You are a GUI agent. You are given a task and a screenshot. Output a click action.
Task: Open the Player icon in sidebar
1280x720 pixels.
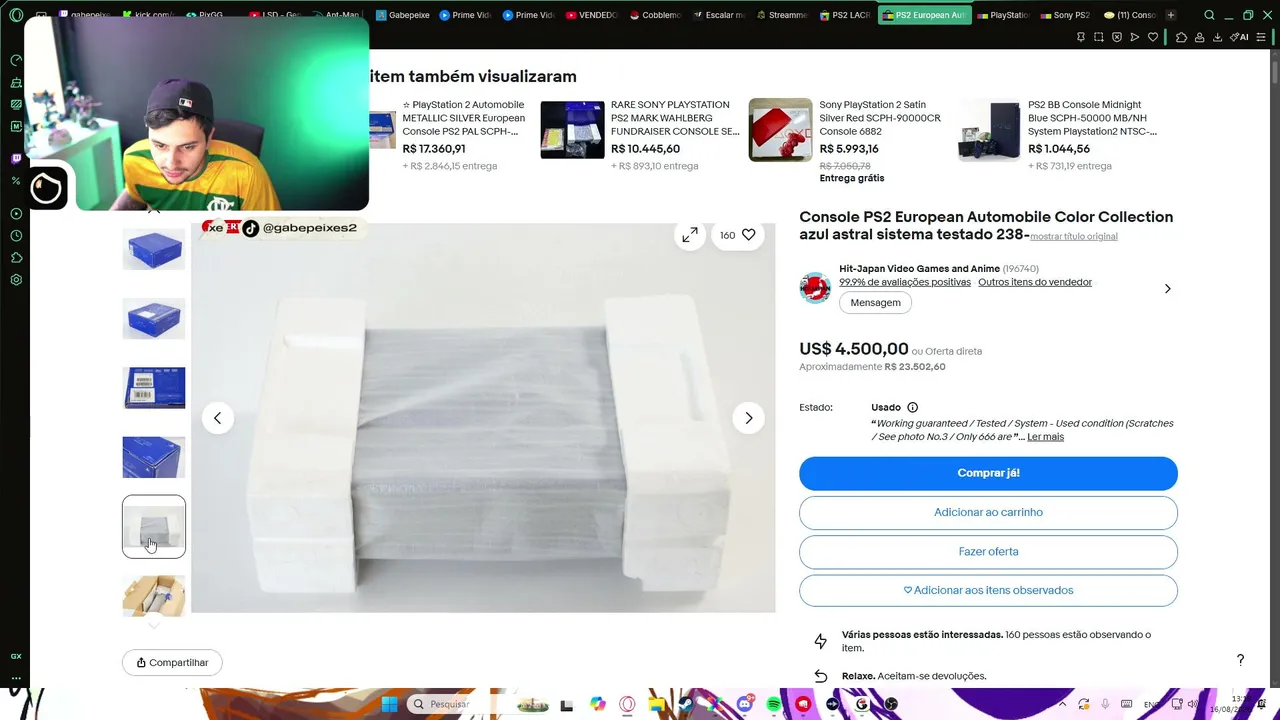tap(16, 214)
